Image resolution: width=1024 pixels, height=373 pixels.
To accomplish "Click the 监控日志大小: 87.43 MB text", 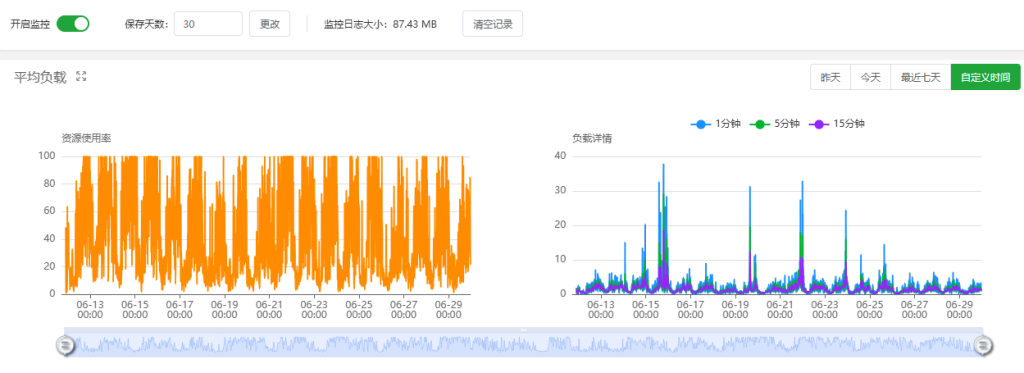I will (380, 24).
